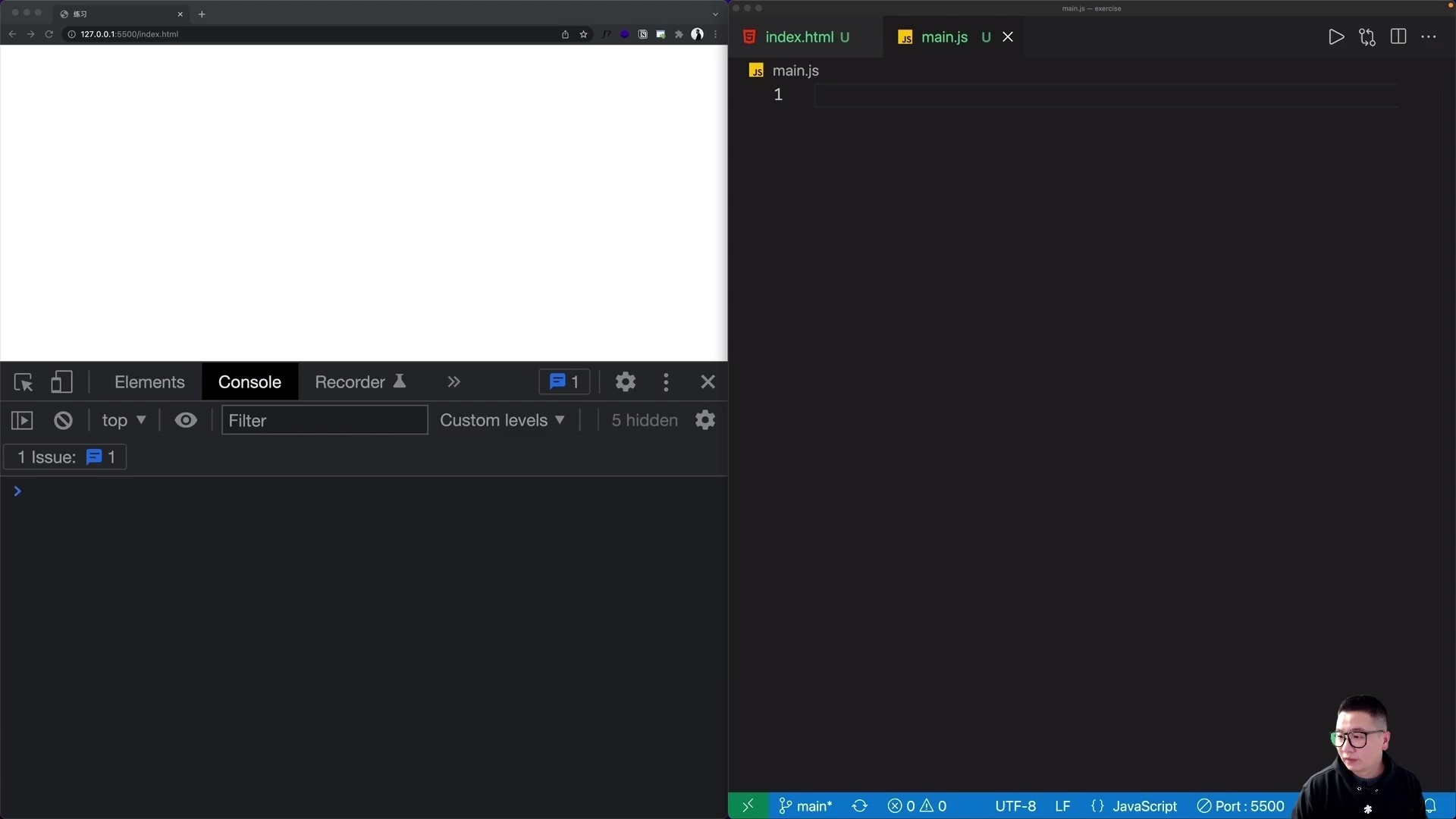Image resolution: width=1456 pixels, height=819 pixels.
Task: Close the DevTools panel
Action: click(x=708, y=382)
